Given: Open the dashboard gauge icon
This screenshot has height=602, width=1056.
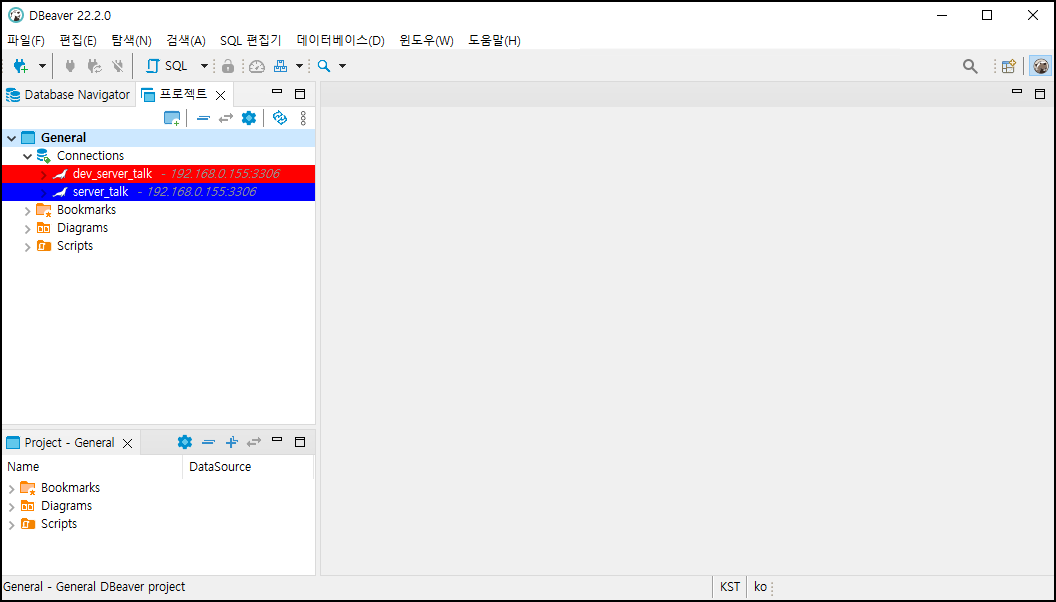Looking at the screenshot, I should (x=257, y=66).
